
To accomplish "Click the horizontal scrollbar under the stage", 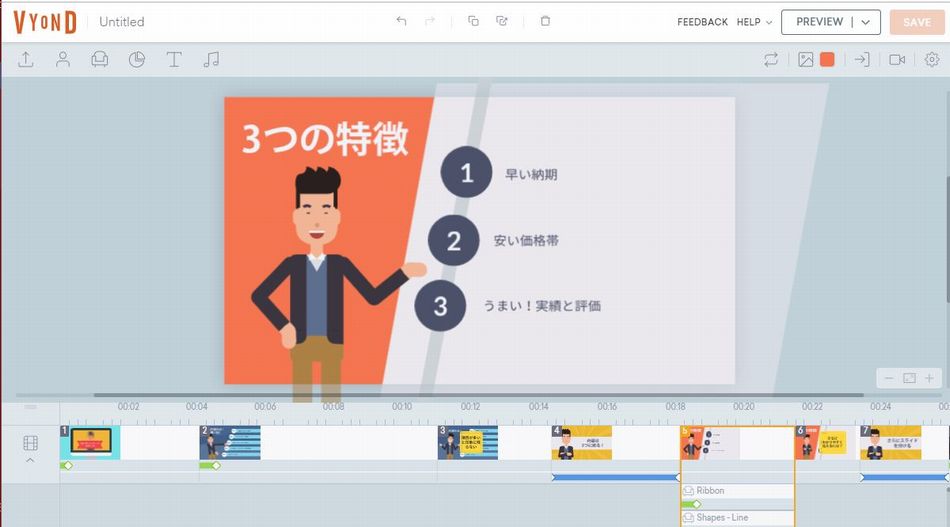I will coord(479,395).
